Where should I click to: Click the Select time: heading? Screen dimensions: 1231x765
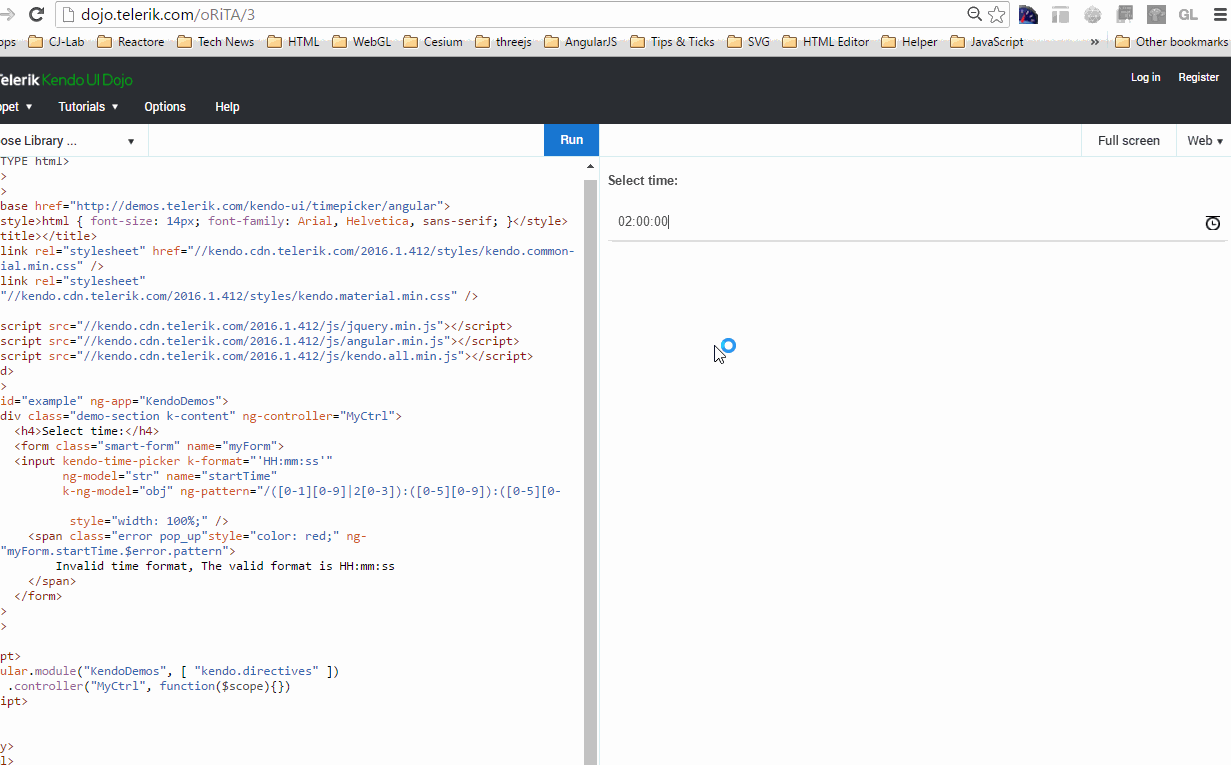pyautogui.click(x=643, y=181)
